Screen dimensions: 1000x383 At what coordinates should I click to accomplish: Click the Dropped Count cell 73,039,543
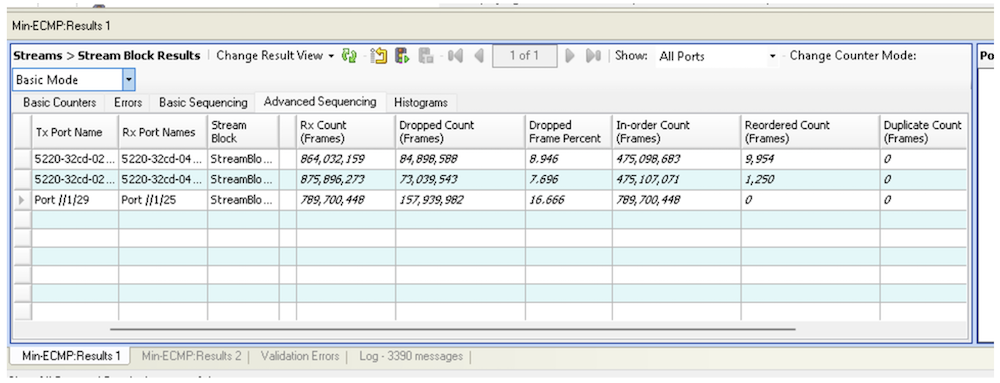point(460,180)
